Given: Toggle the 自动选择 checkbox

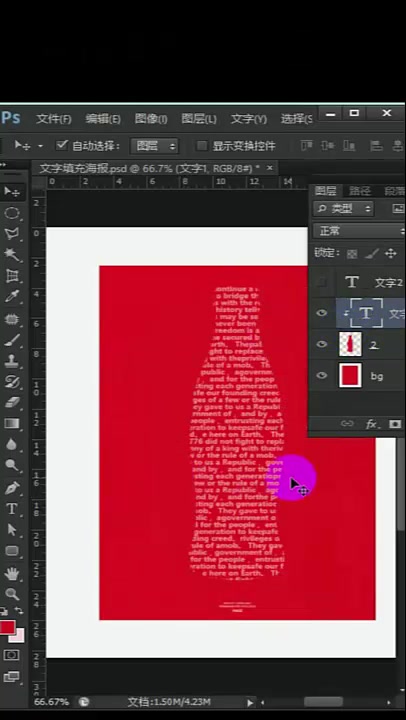Looking at the screenshot, I should [x=61, y=145].
